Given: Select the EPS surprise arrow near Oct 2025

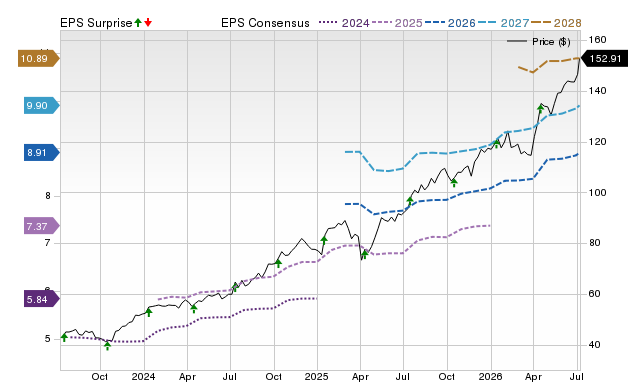Looking at the screenshot, I should [454, 182].
